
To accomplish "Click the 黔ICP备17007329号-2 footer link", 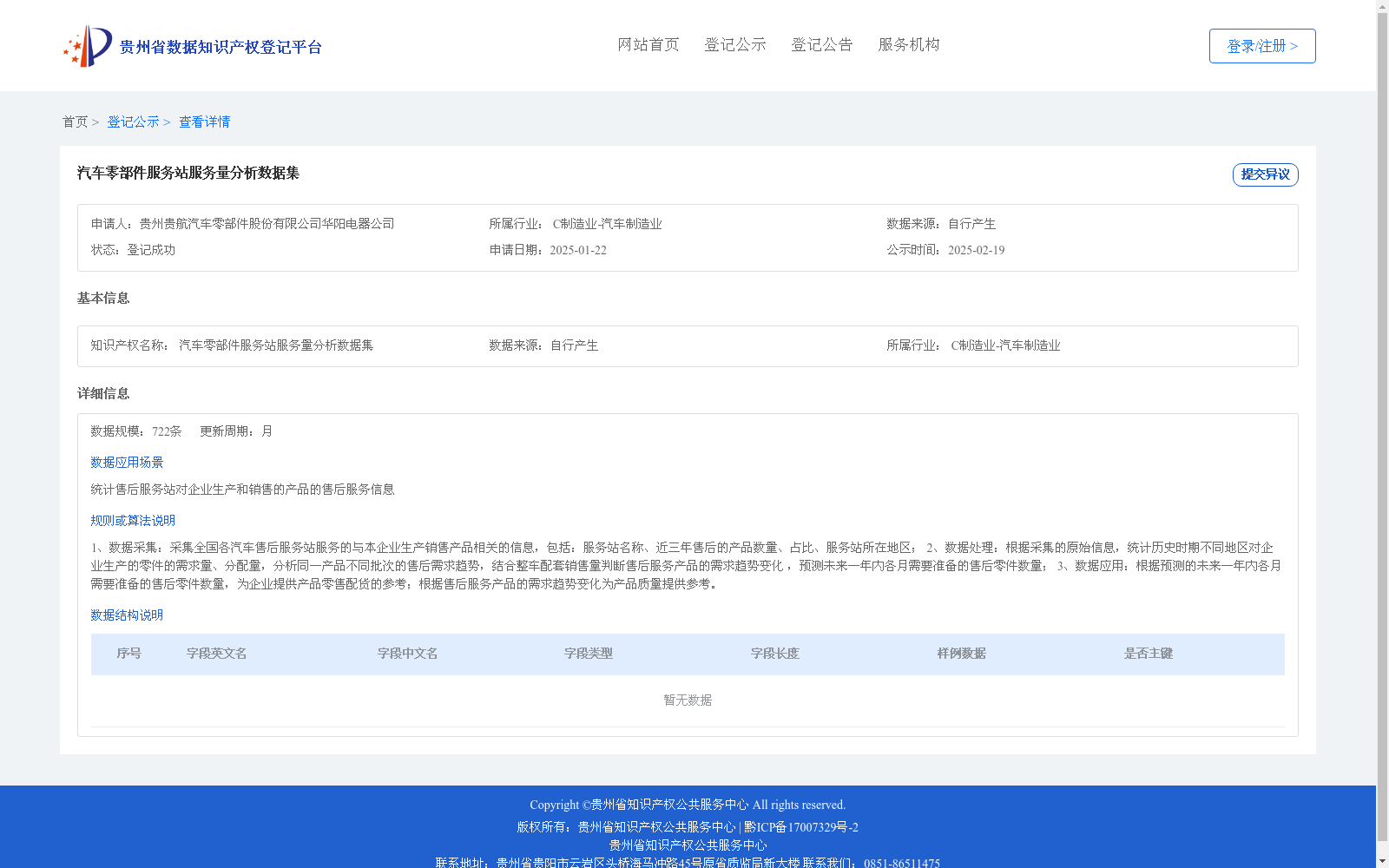I will pos(801,827).
